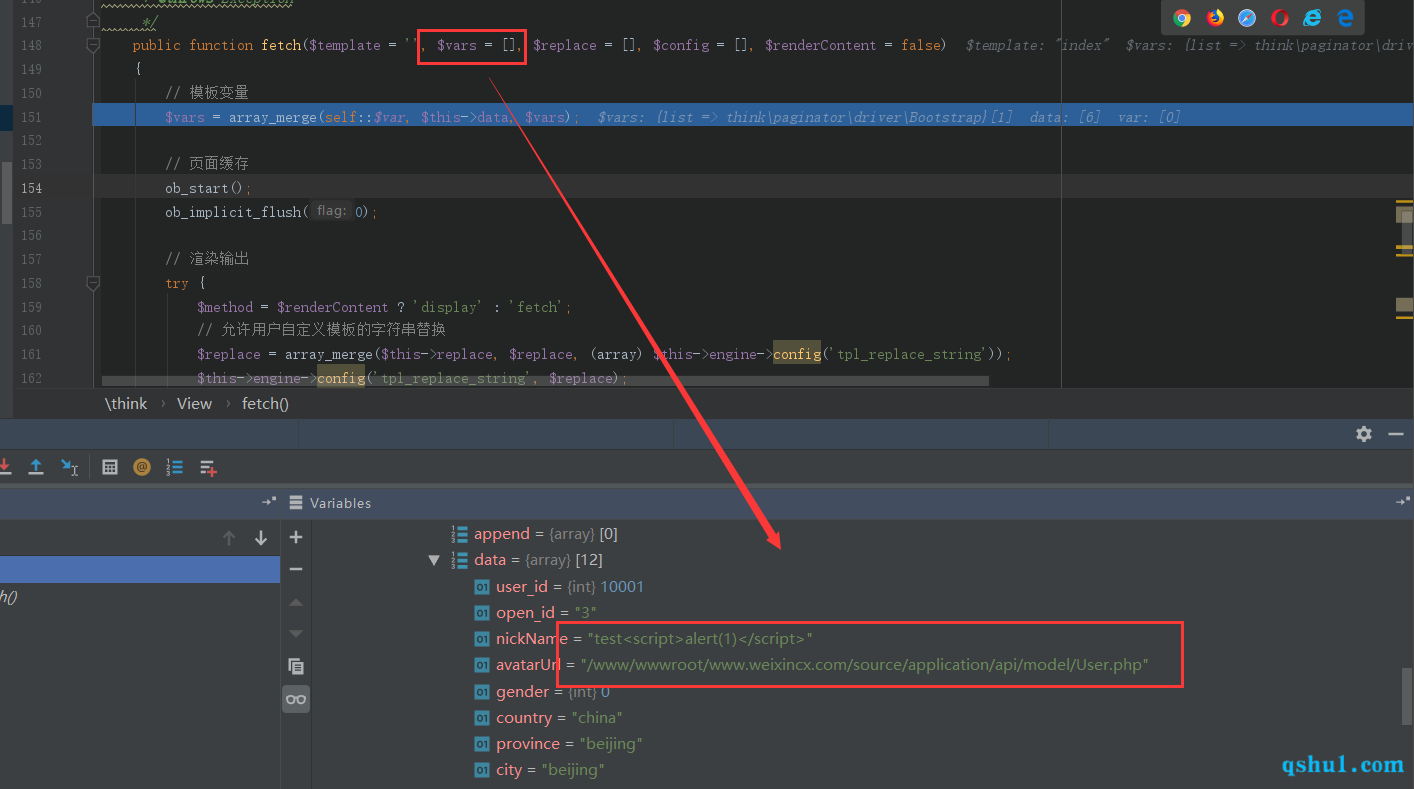The height and width of the screenshot is (789, 1414).
Task: Open debug panel settings gear
Action: point(1364,434)
